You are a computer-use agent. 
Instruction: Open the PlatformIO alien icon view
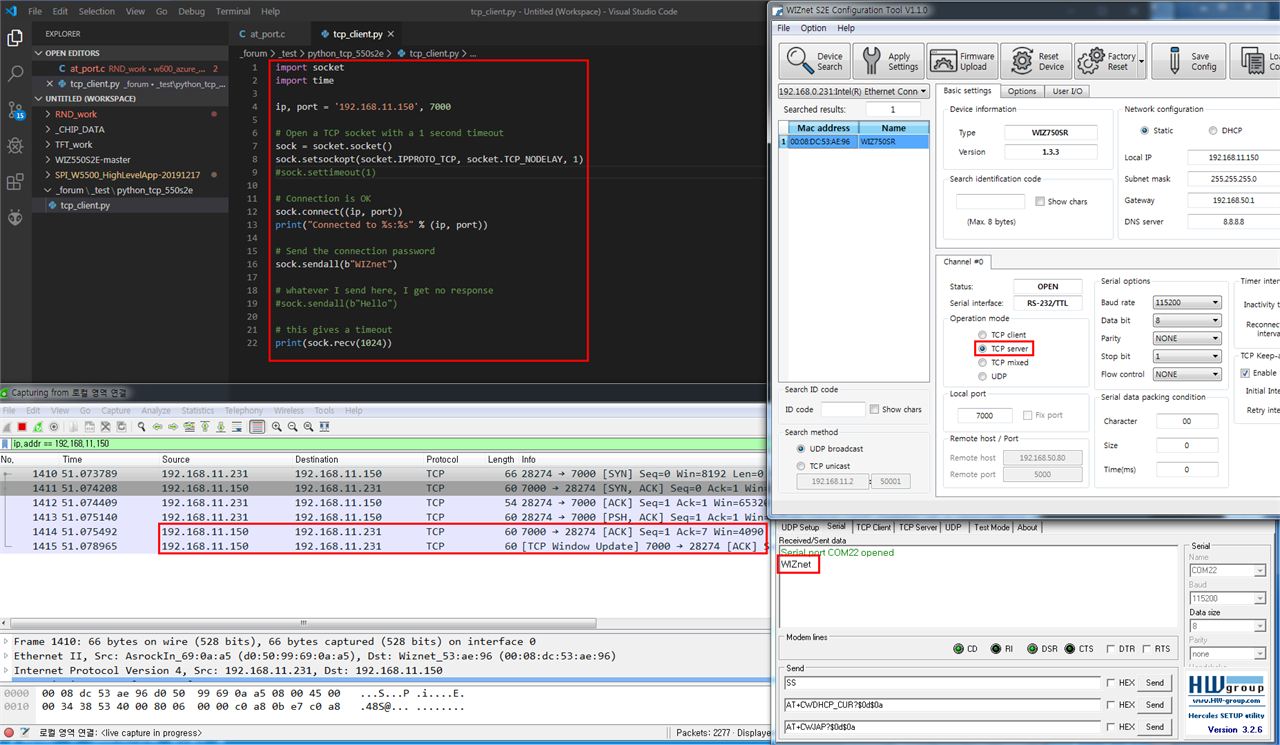(15, 218)
